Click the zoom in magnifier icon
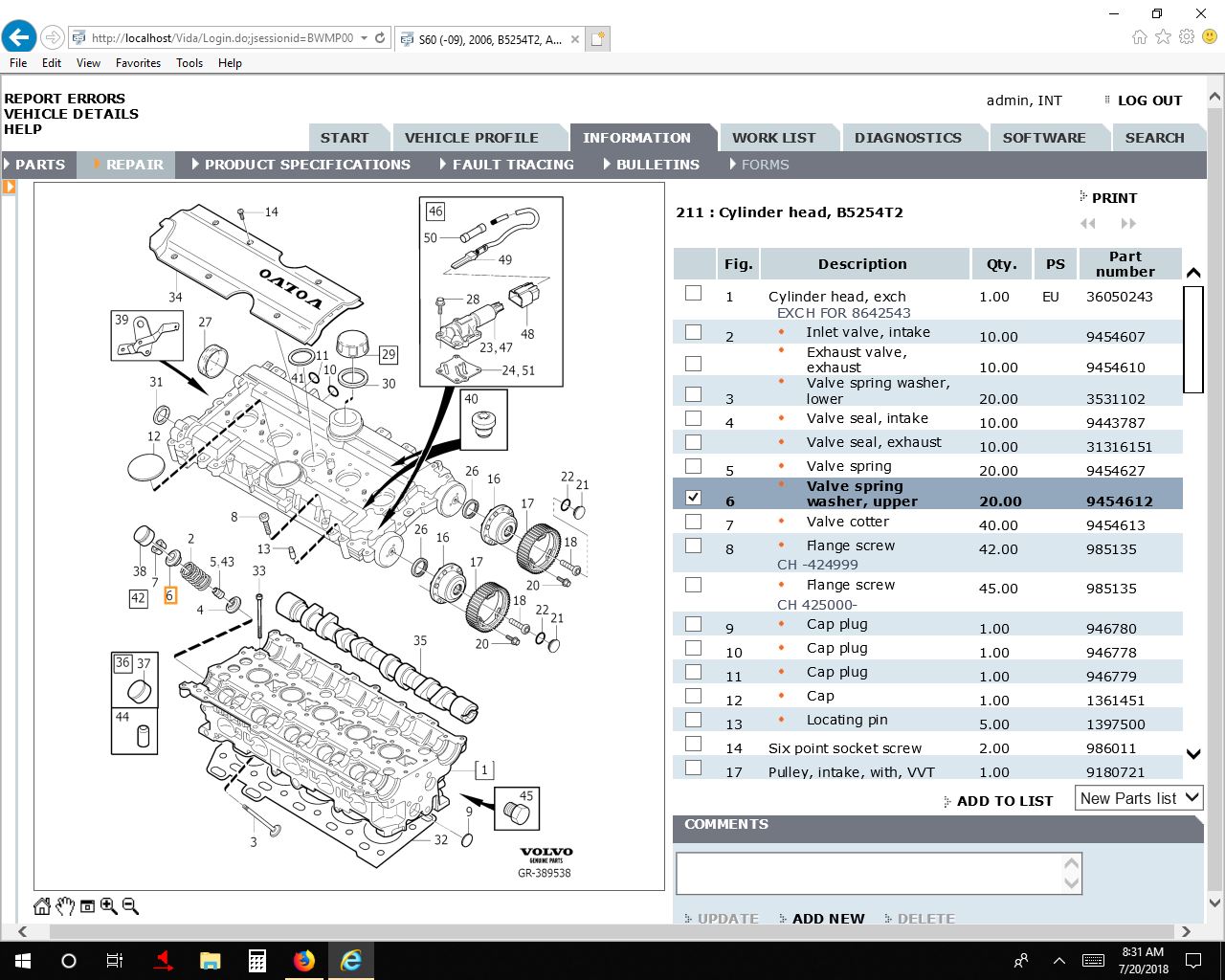The height and width of the screenshot is (980, 1225). (x=108, y=906)
